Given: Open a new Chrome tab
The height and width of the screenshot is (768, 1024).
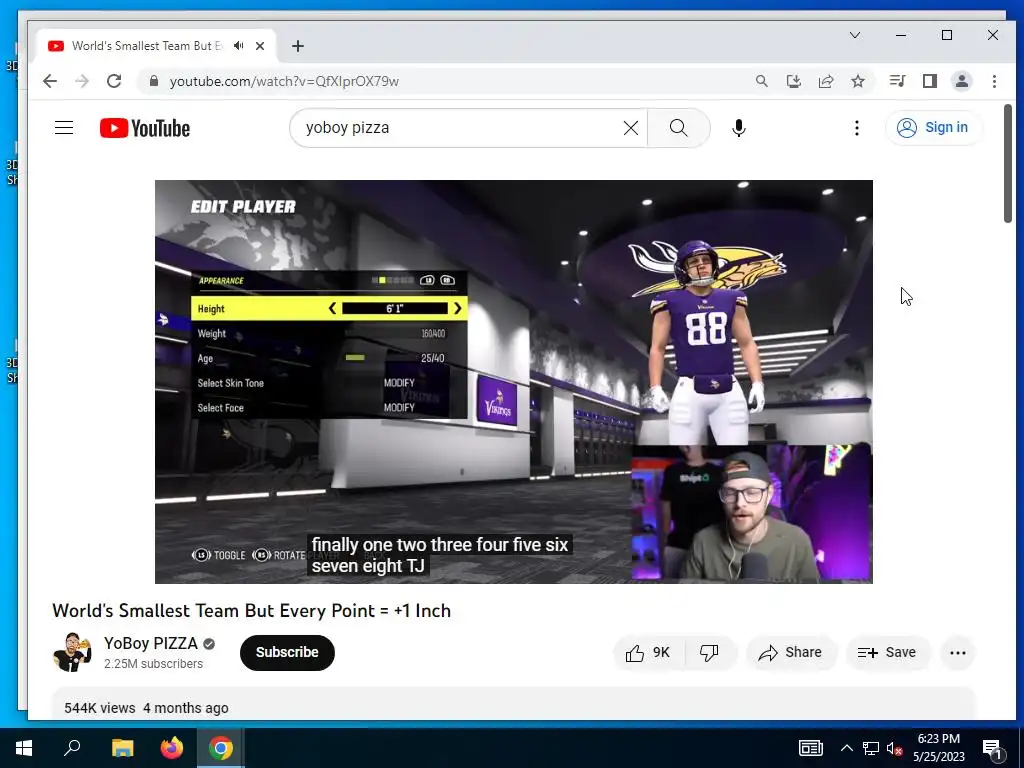Looking at the screenshot, I should click(298, 46).
